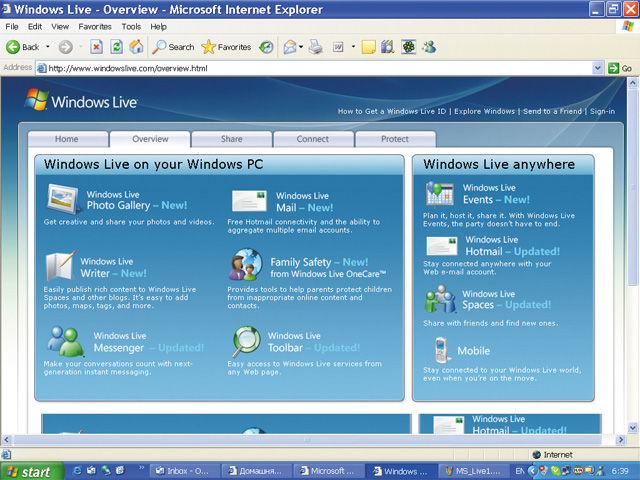
Task: Click How to Get a Windows Live ID
Action: 392,111
